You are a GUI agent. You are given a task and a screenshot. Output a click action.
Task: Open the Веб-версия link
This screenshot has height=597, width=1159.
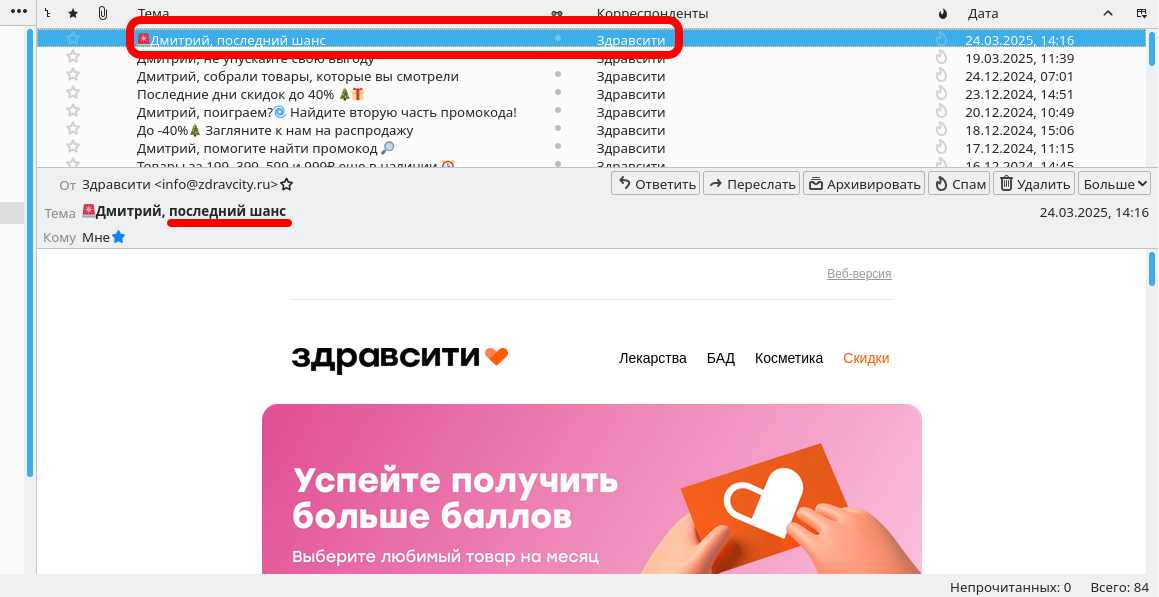859,273
